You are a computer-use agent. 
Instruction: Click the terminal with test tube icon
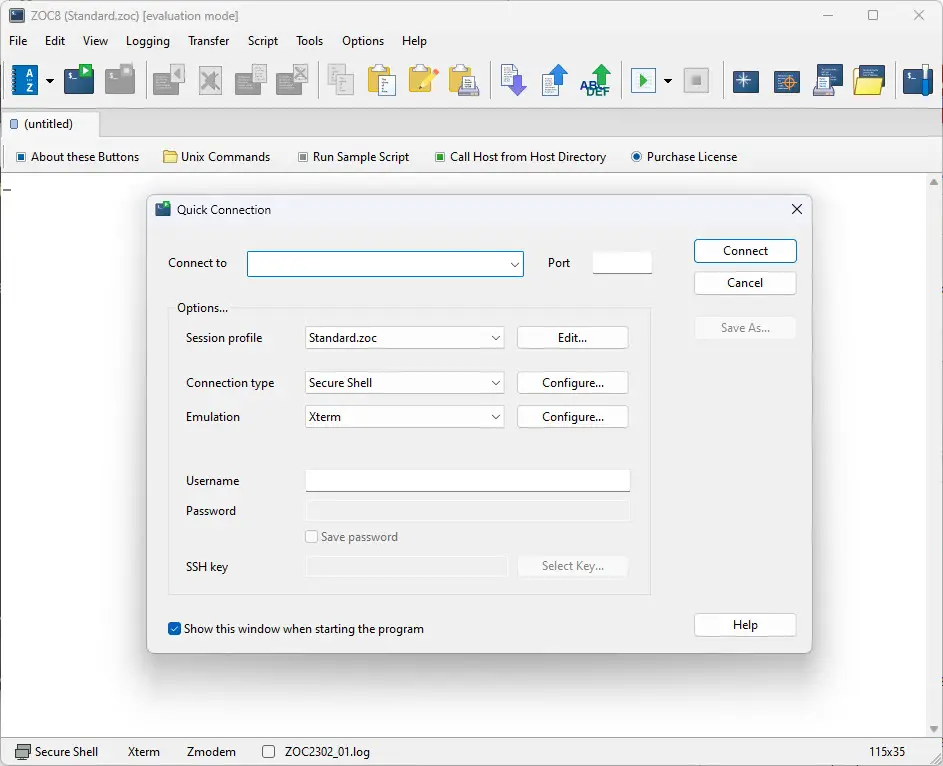coord(918,80)
